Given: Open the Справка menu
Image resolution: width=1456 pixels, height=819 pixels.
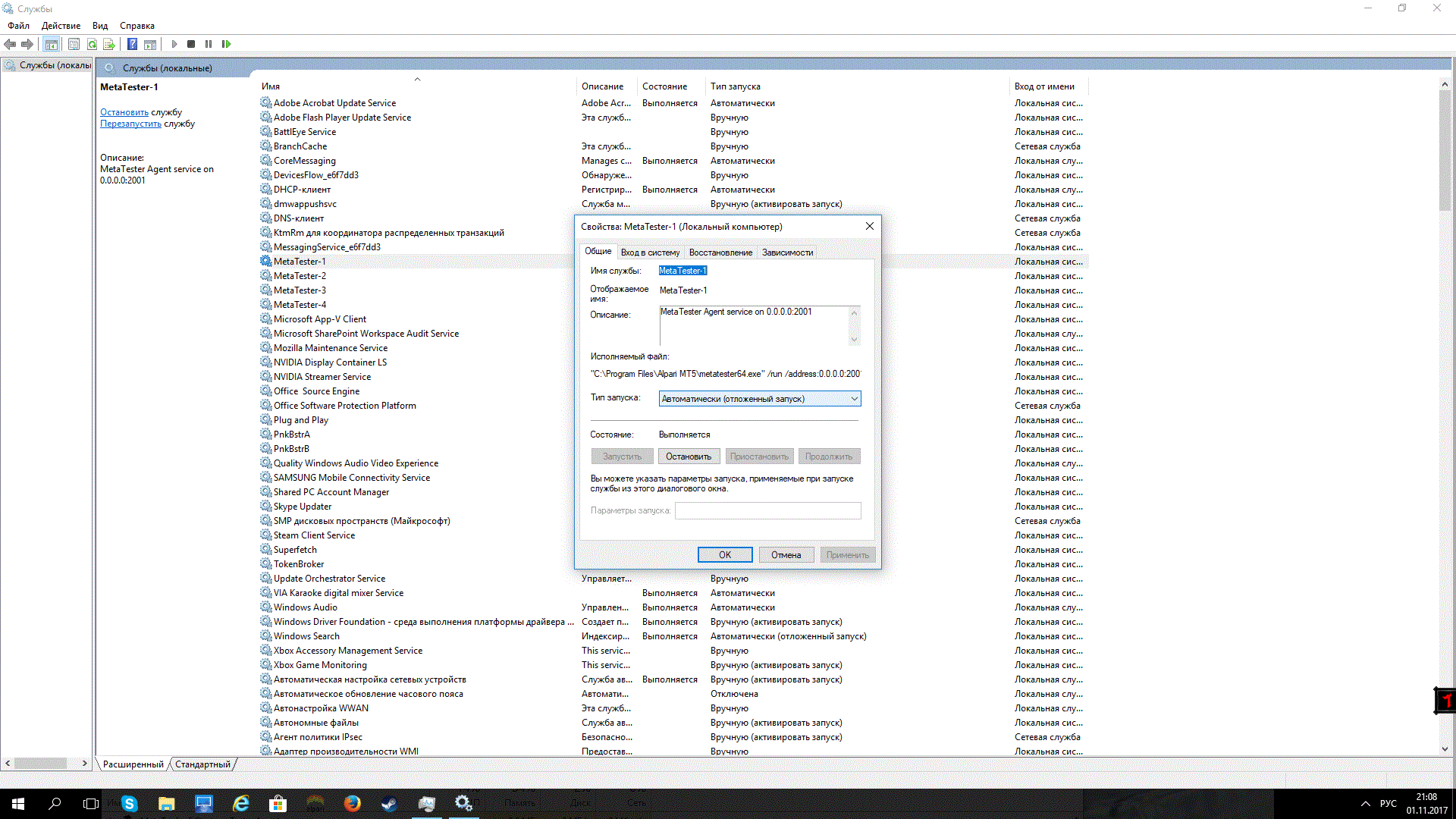Looking at the screenshot, I should coord(137,26).
